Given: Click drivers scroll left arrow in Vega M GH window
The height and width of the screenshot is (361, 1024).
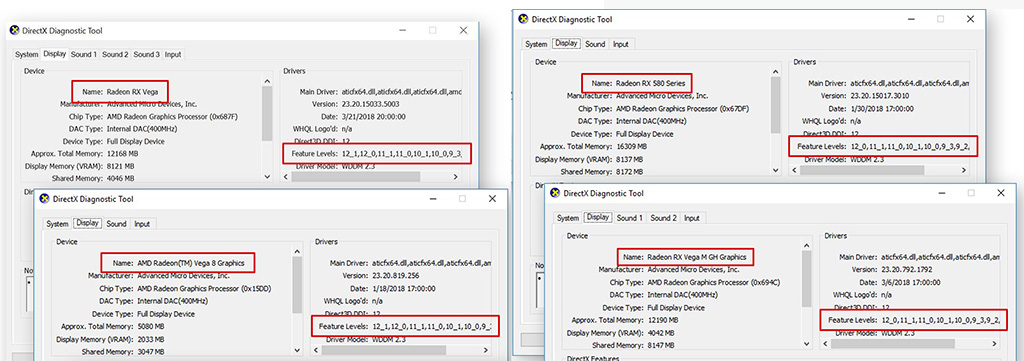Looking at the screenshot, I should click(826, 343).
